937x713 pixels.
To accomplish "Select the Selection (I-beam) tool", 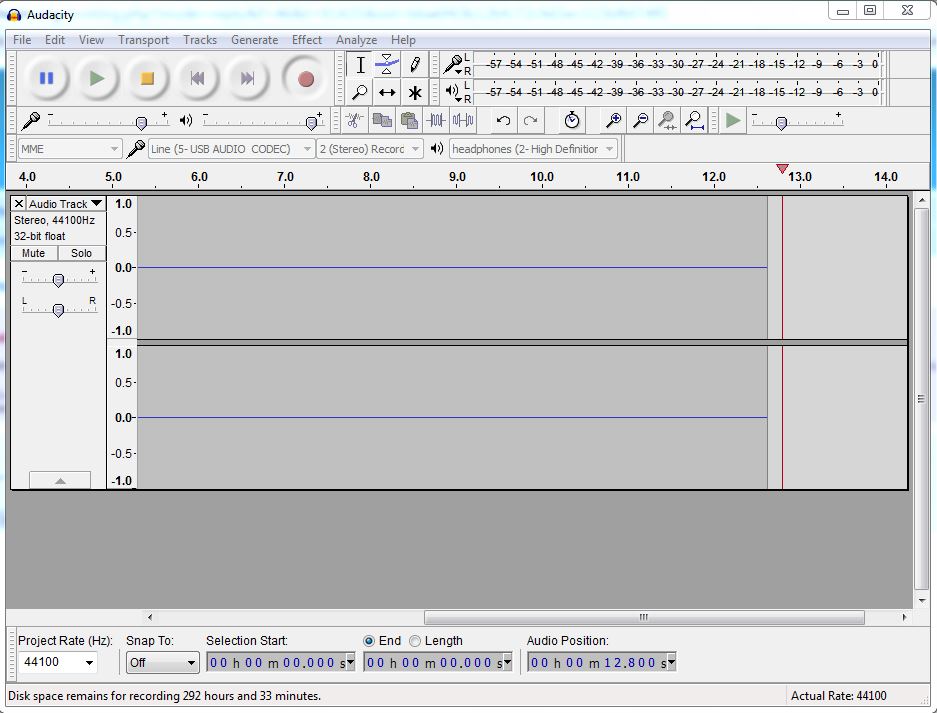I will tap(358, 64).
